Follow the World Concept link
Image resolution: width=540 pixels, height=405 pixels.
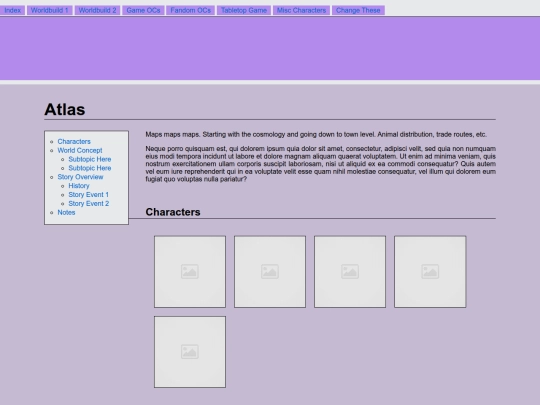tap(80, 150)
